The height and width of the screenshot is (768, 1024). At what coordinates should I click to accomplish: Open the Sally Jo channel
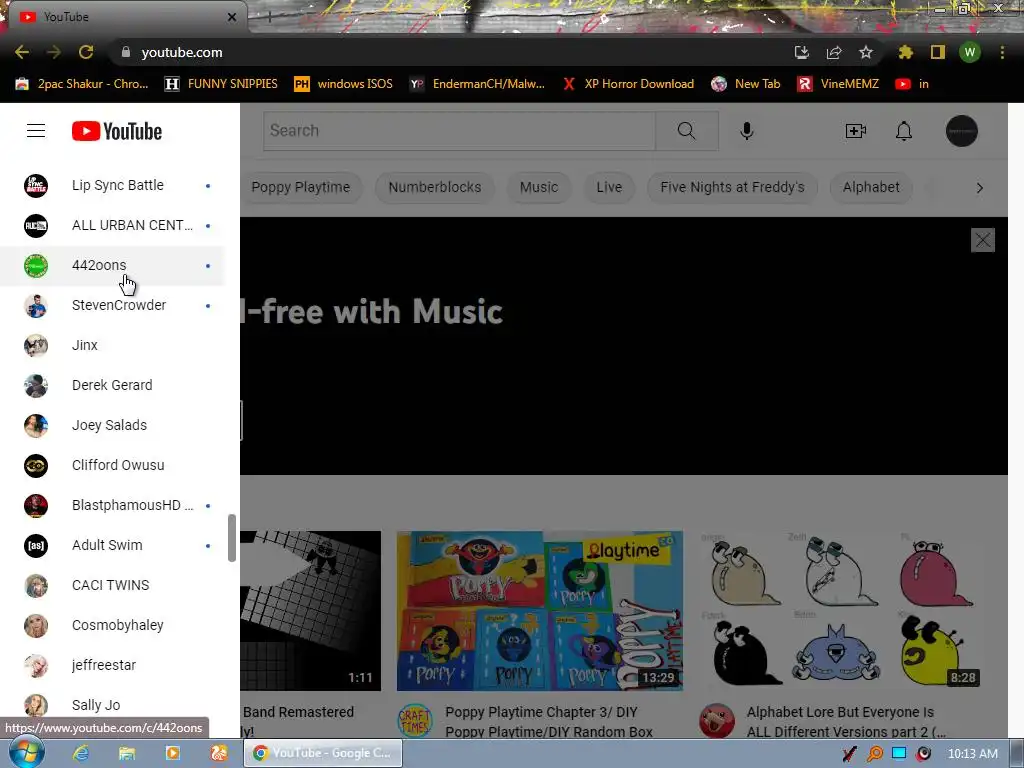click(x=112, y=705)
